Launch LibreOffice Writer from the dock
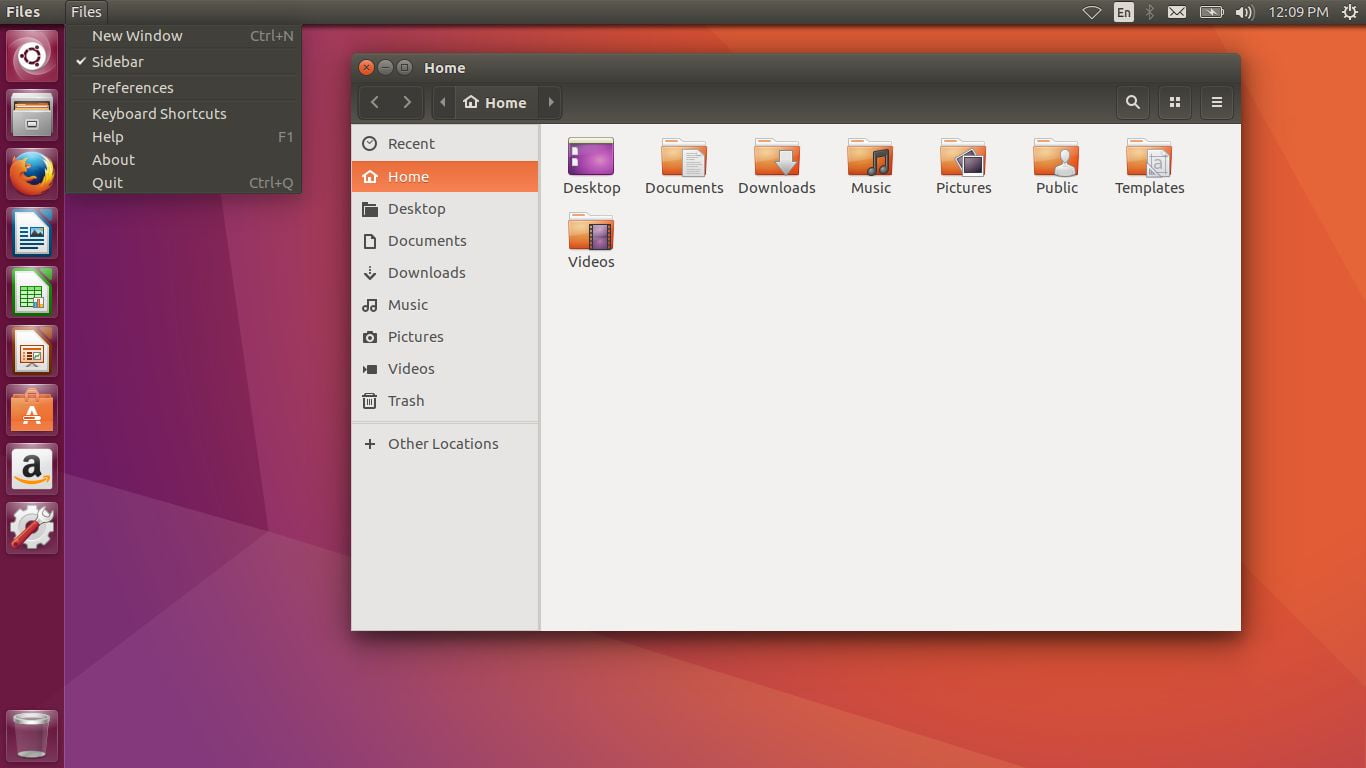The image size is (1366, 768). pos(31,233)
